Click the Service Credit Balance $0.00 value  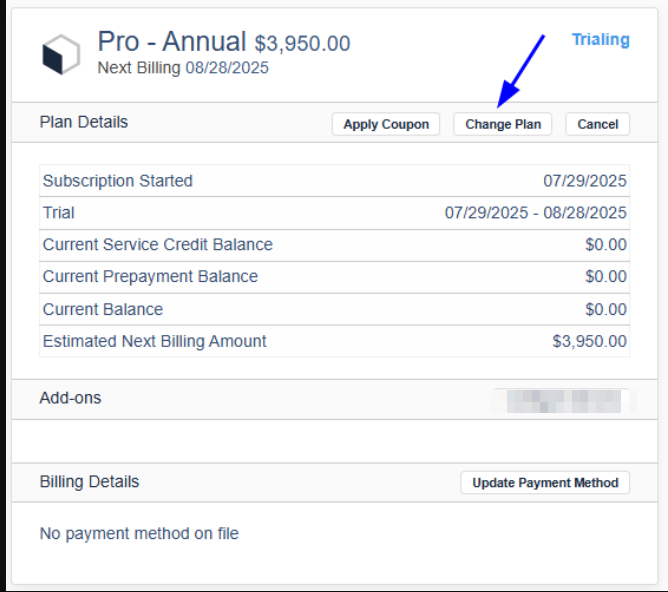(606, 244)
